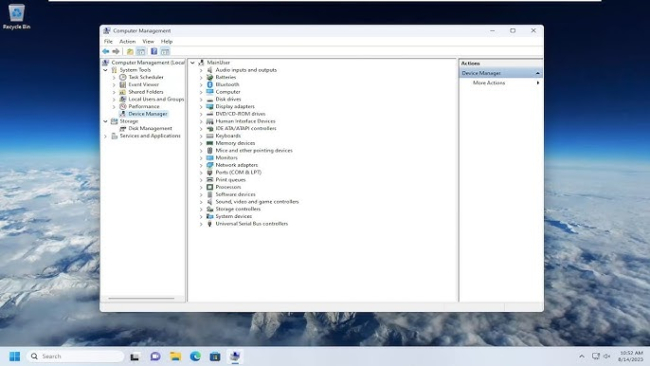This screenshot has width=650, height=366.
Task: Open the View menu
Action: [x=148, y=41]
